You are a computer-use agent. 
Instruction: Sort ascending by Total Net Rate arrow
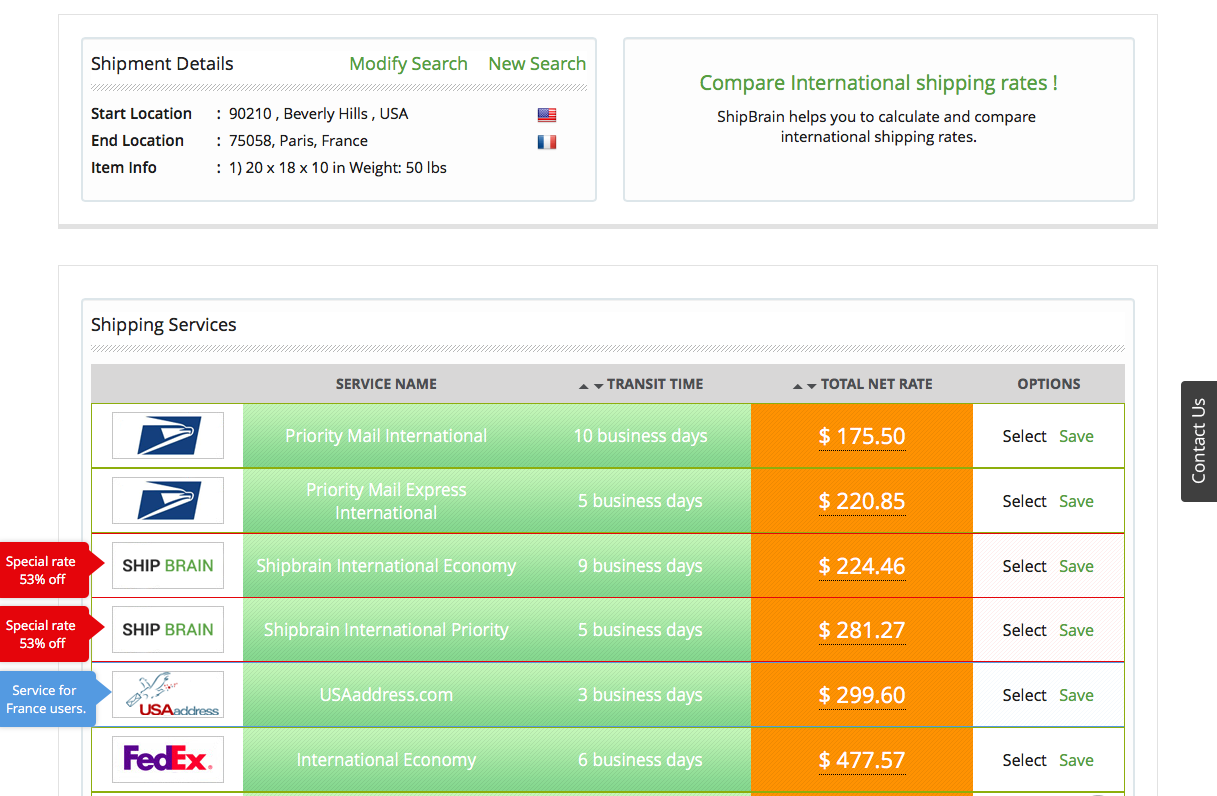[x=798, y=386]
